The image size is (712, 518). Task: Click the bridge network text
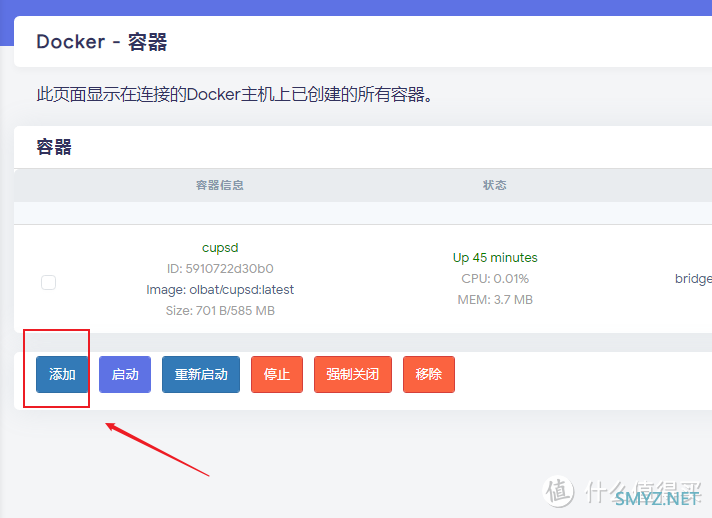(x=693, y=279)
